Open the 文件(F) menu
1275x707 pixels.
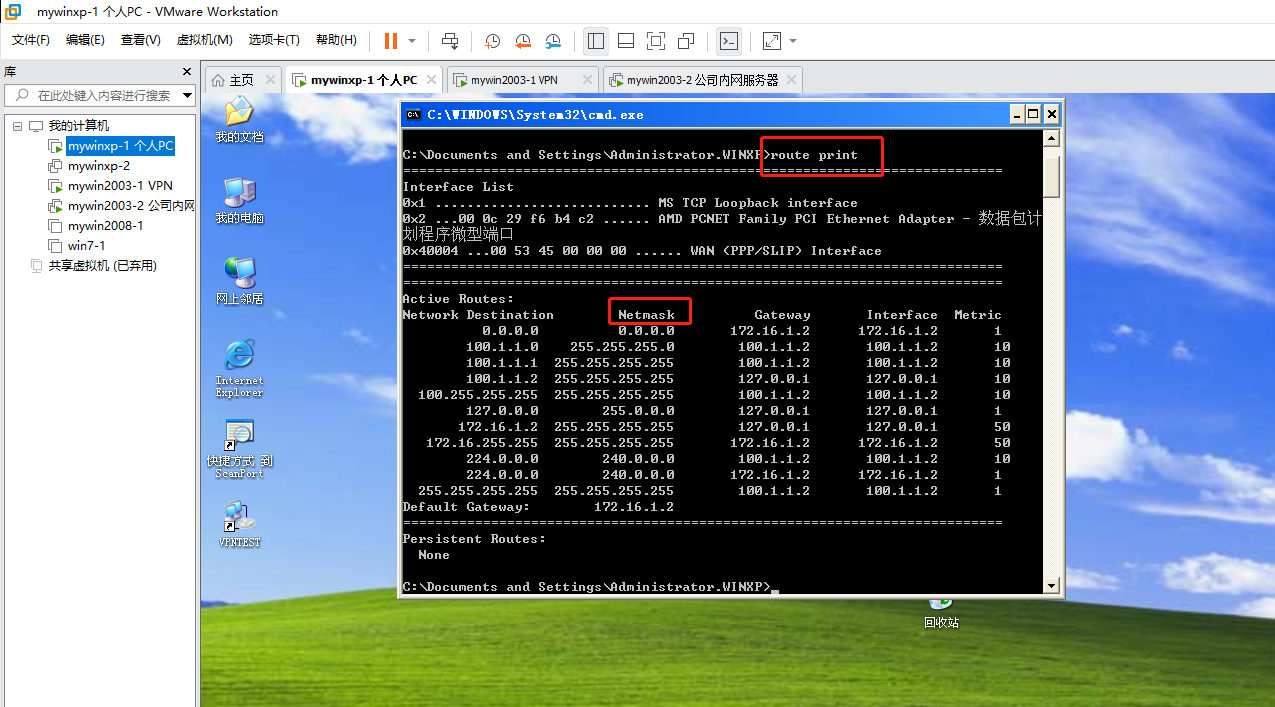(x=31, y=40)
